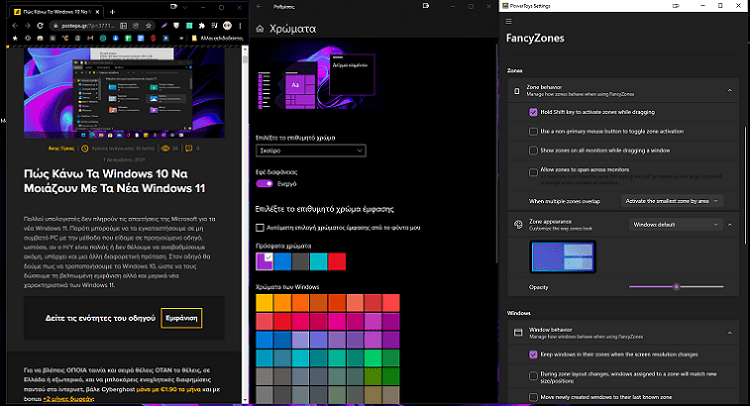Go back in the Windows Settings window
This screenshot has height=406, width=750.
(259, 6)
